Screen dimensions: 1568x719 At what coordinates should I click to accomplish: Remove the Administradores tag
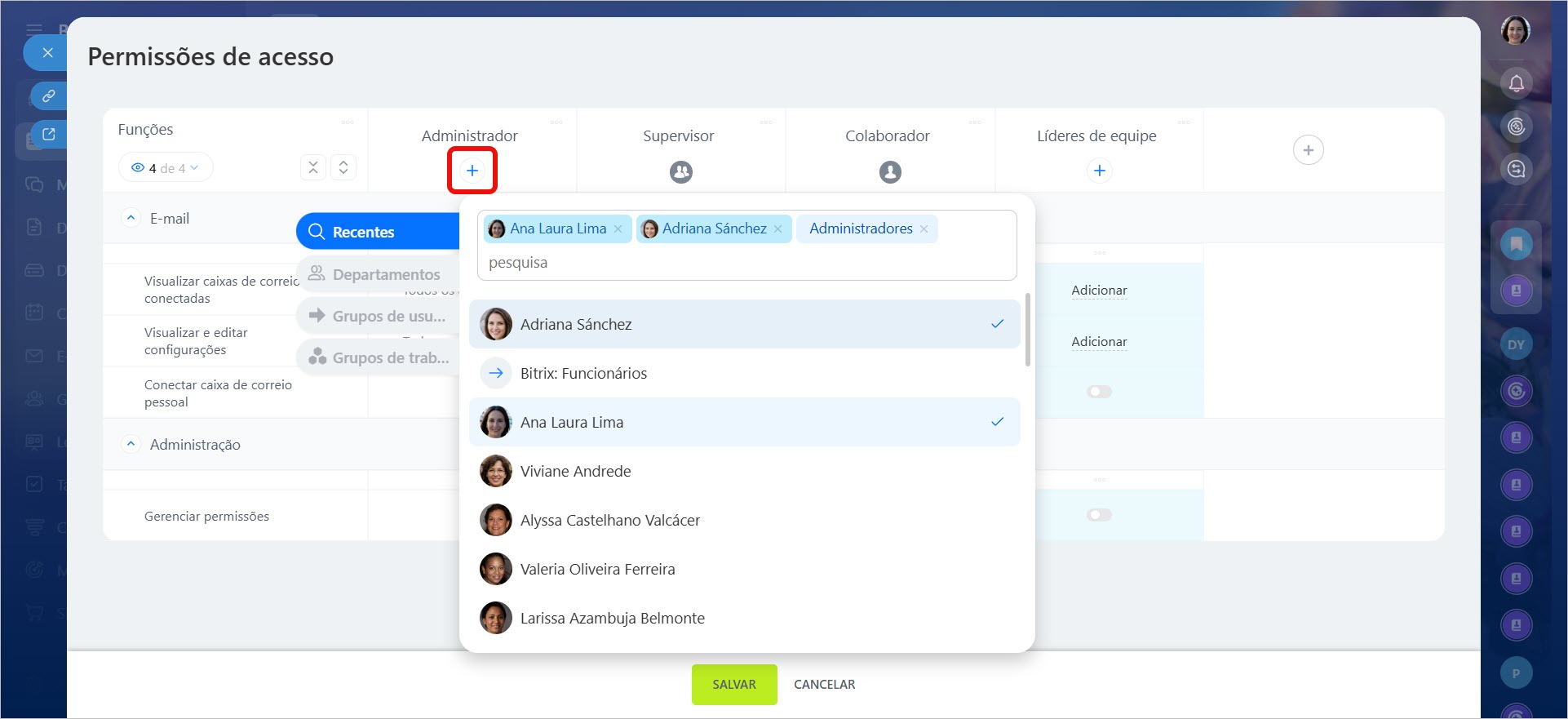(x=924, y=229)
